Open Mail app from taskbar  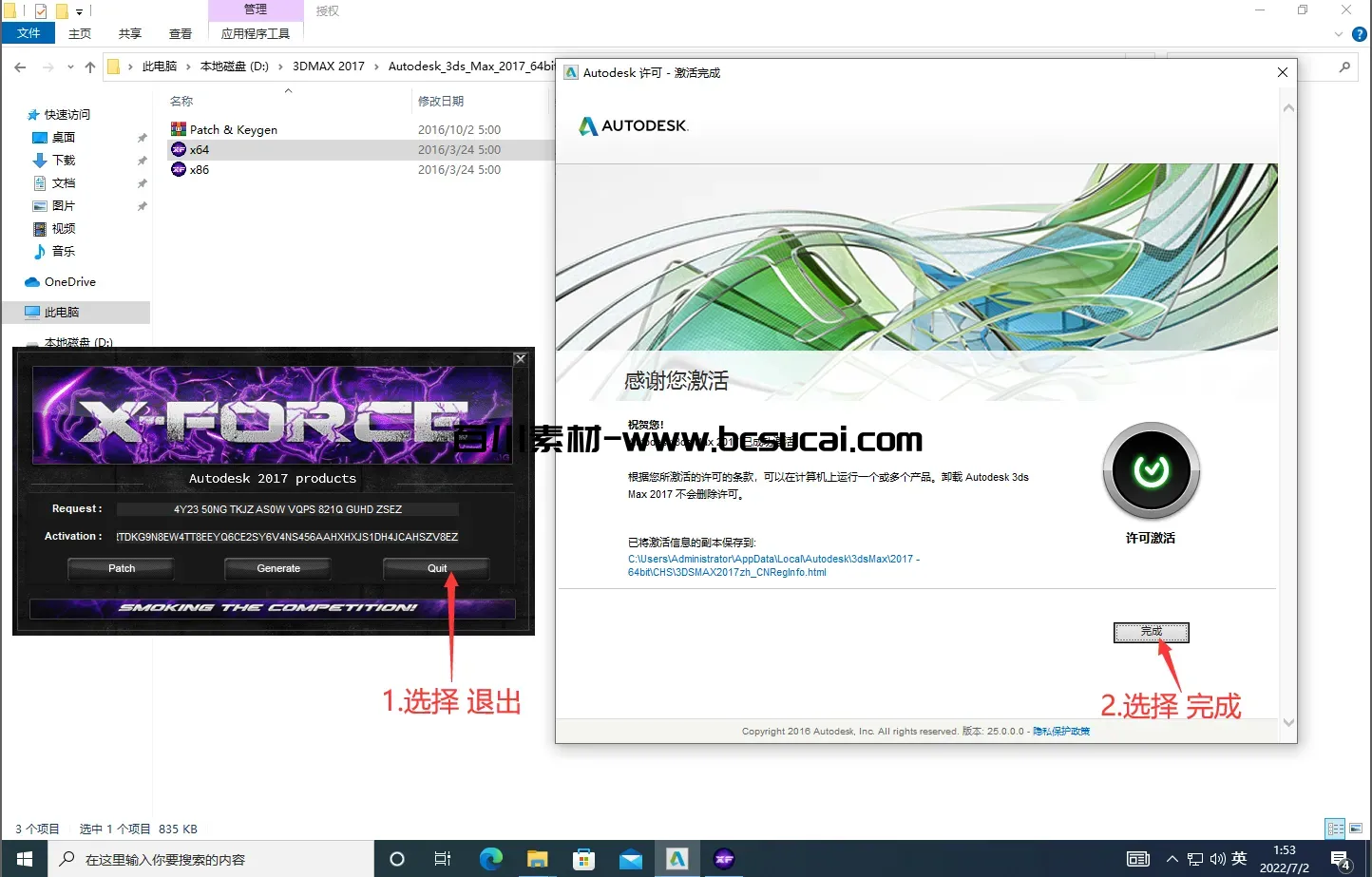[x=630, y=859]
